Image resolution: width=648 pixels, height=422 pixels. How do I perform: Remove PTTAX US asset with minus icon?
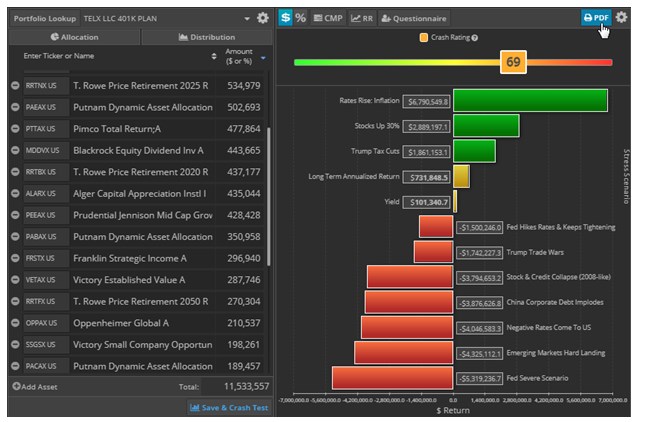tap(15, 128)
